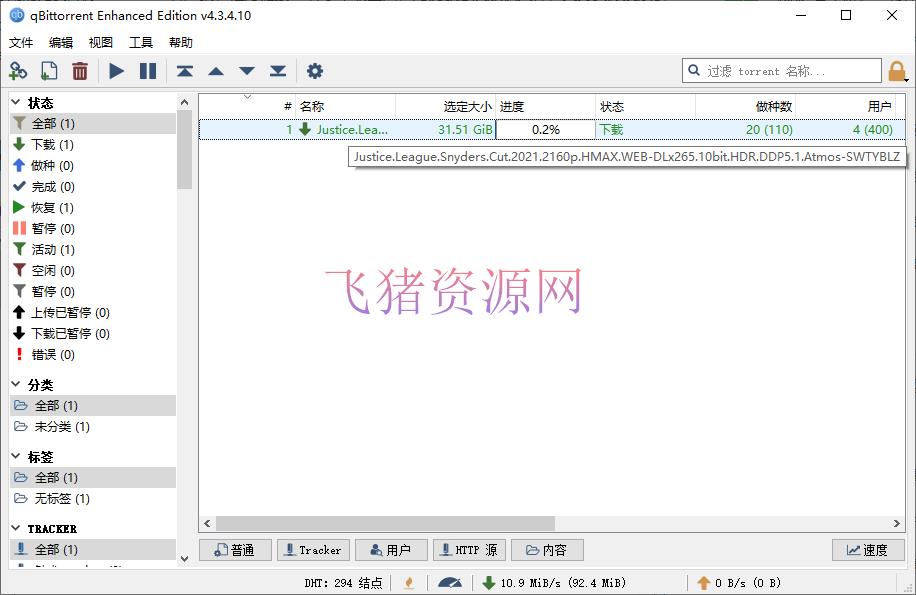
Task: Select 下载已暂停 (0) filter
Action: click(x=93, y=333)
